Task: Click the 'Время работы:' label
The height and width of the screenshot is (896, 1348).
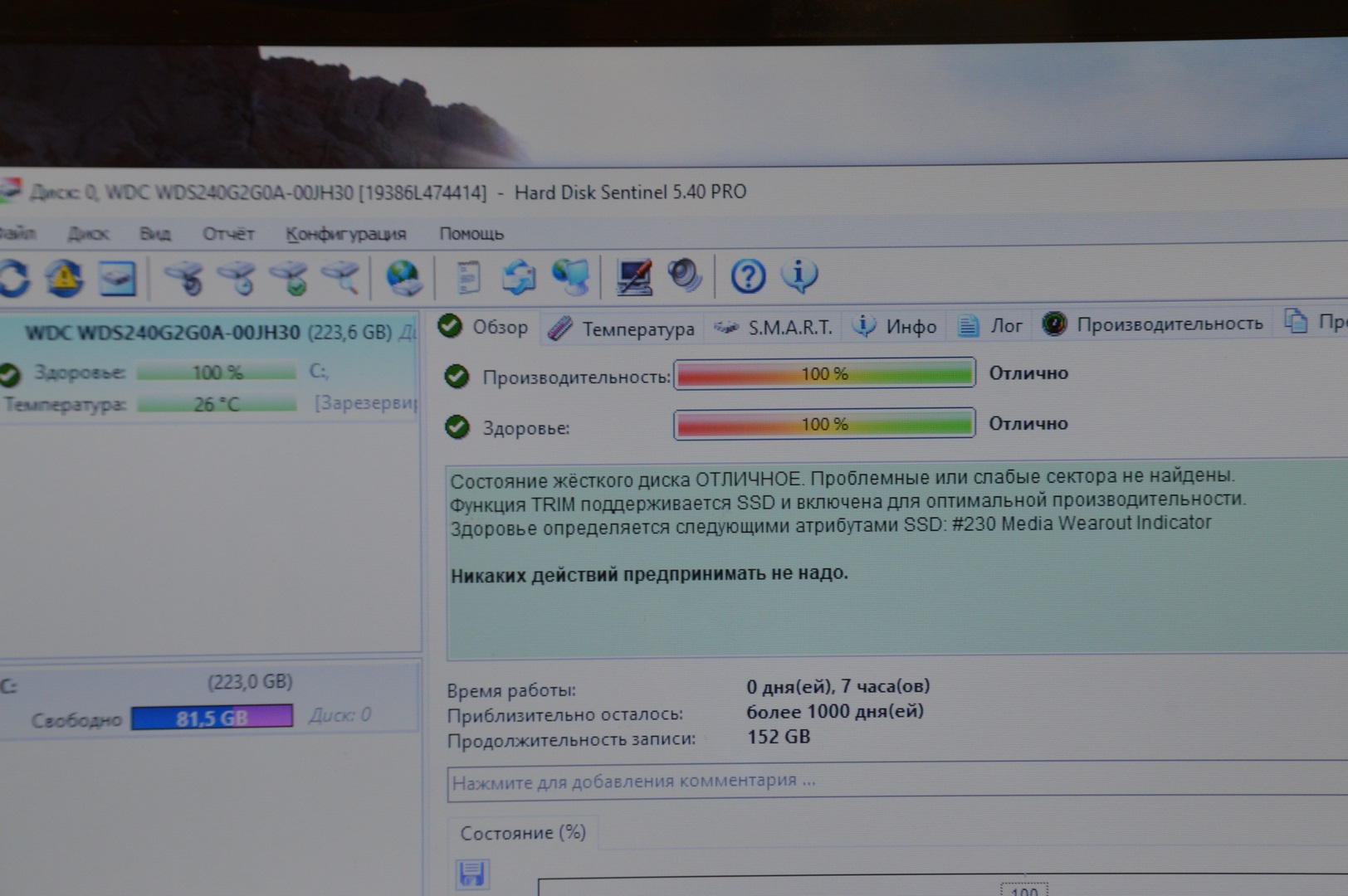Action: (511, 690)
